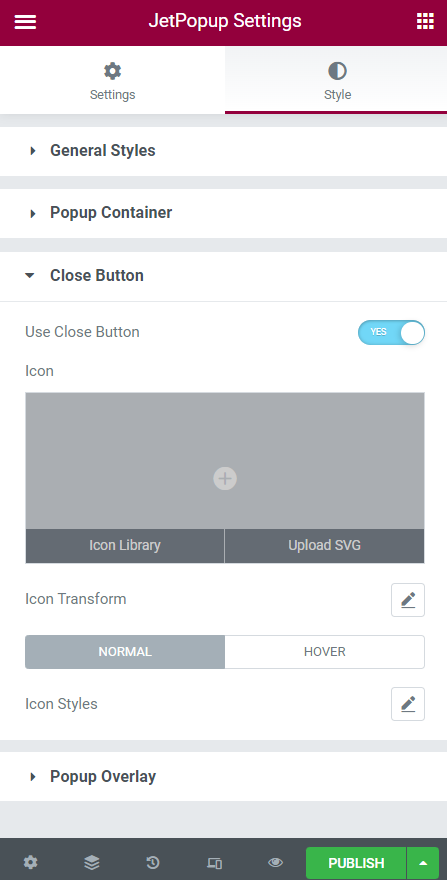Open the publish options arrow dropdown
This screenshot has width=447, height=880.
(423, 863)
